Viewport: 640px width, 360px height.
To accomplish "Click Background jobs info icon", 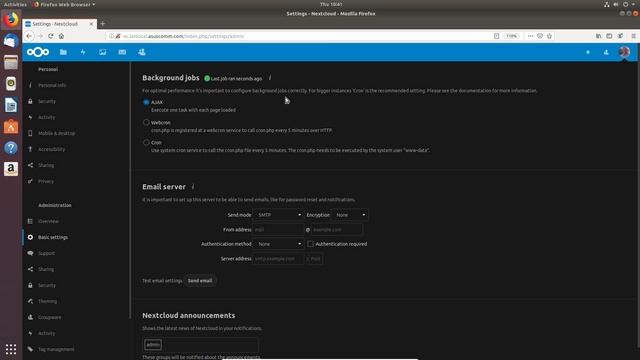I will coord(270,78).
